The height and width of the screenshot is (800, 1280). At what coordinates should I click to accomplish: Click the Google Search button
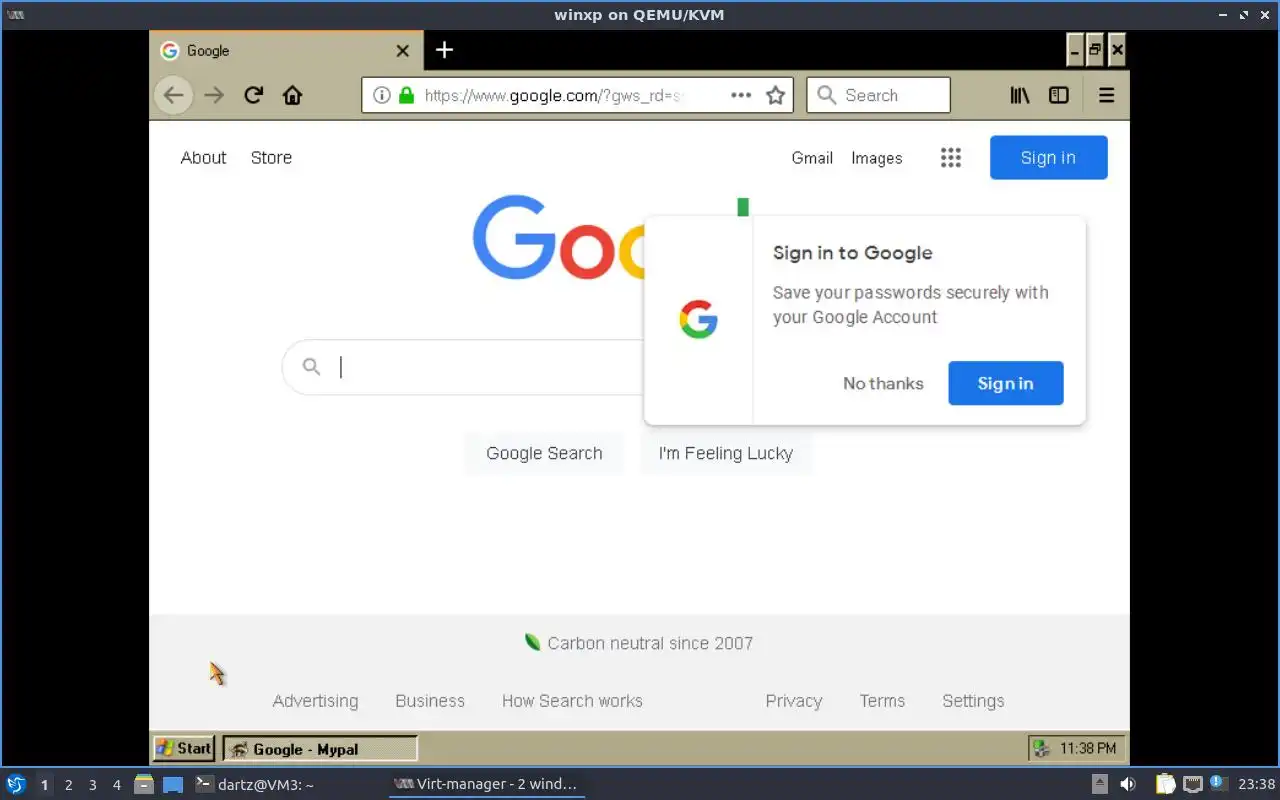(x=544, y=453)
